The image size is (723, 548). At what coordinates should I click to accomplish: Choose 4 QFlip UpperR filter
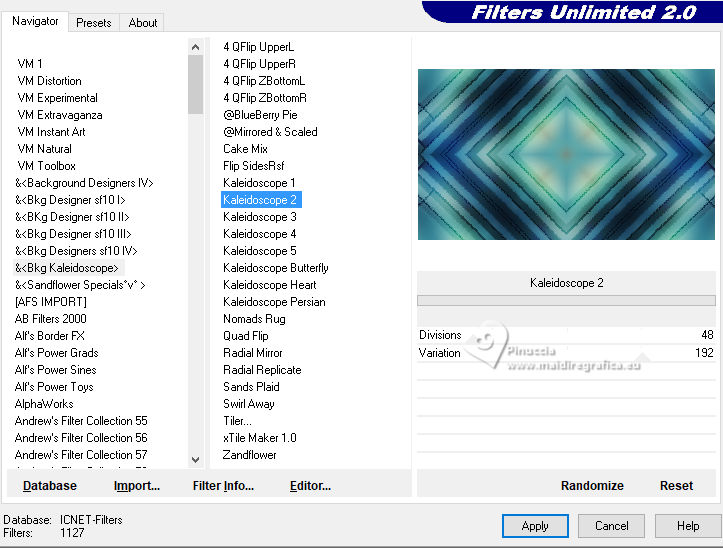click(x=260, y=64)
